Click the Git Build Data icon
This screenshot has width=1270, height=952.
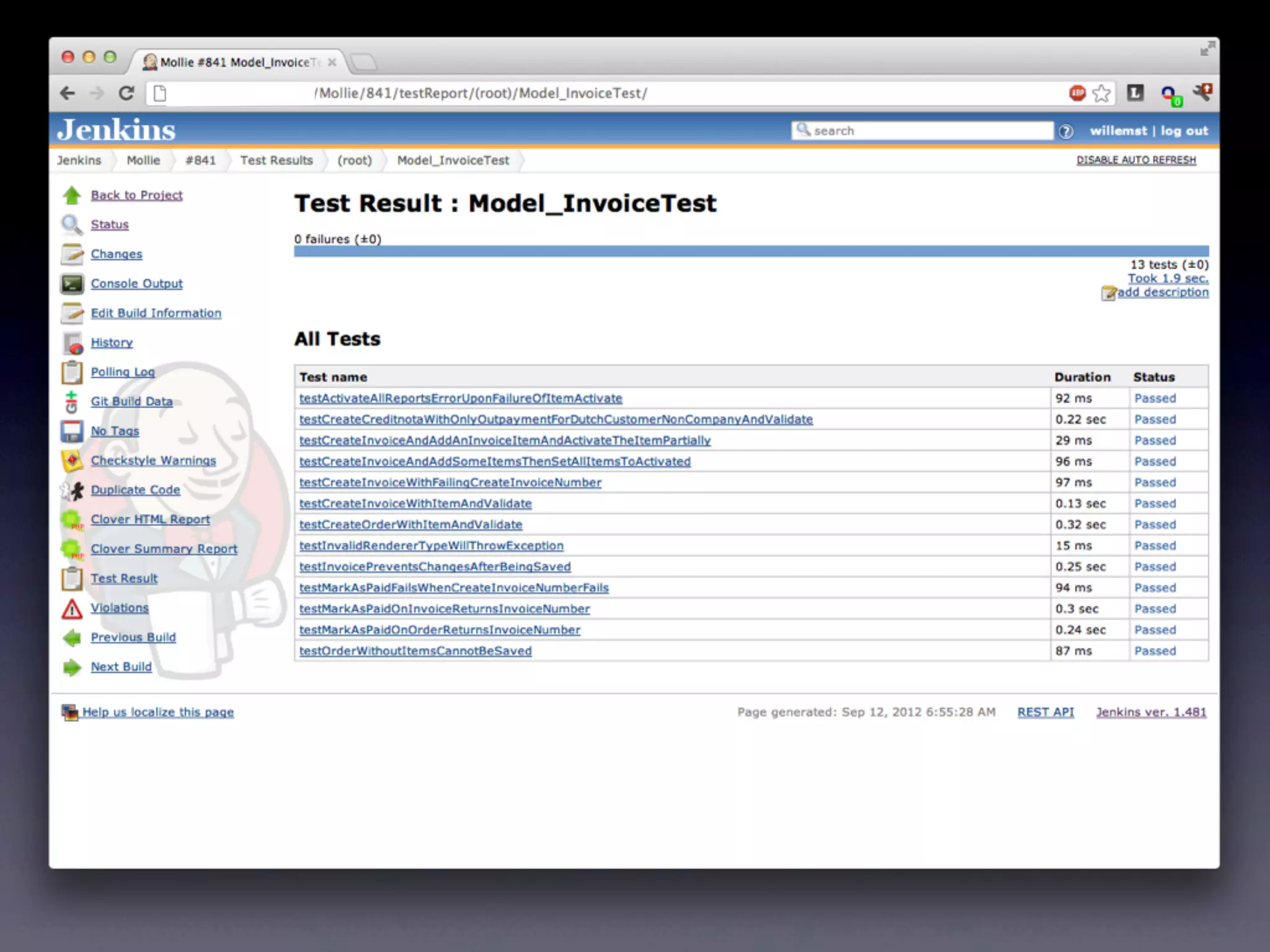click(72, 402)
